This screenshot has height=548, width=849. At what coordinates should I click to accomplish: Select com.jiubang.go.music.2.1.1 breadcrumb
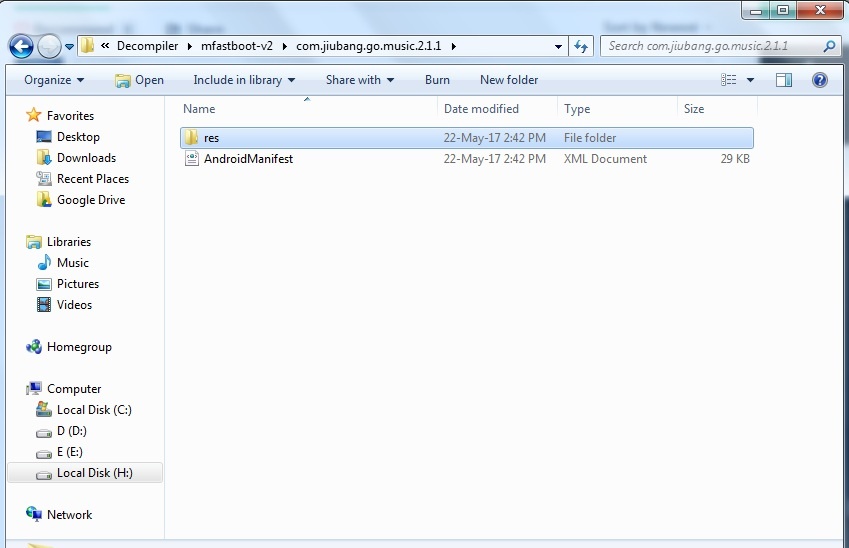[369, 46]
